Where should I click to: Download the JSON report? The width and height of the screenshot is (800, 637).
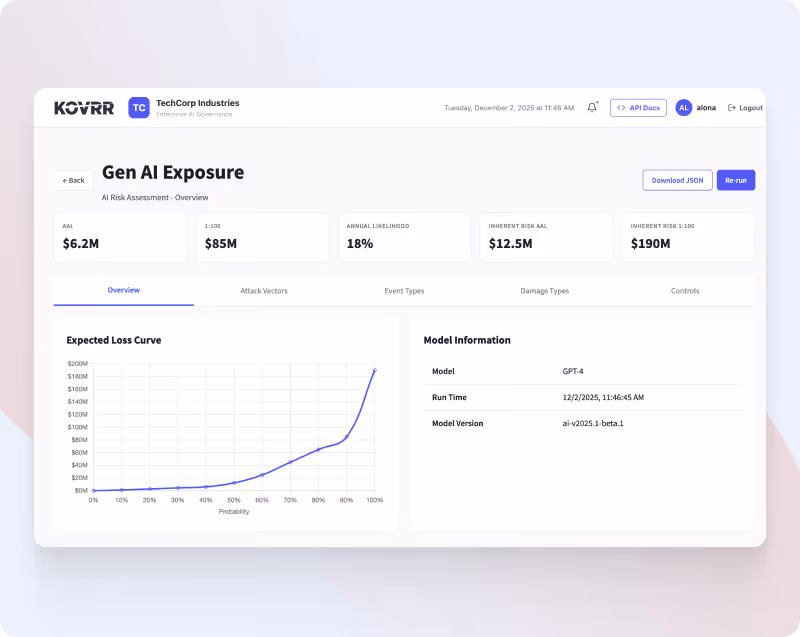(x=678, y=181)
